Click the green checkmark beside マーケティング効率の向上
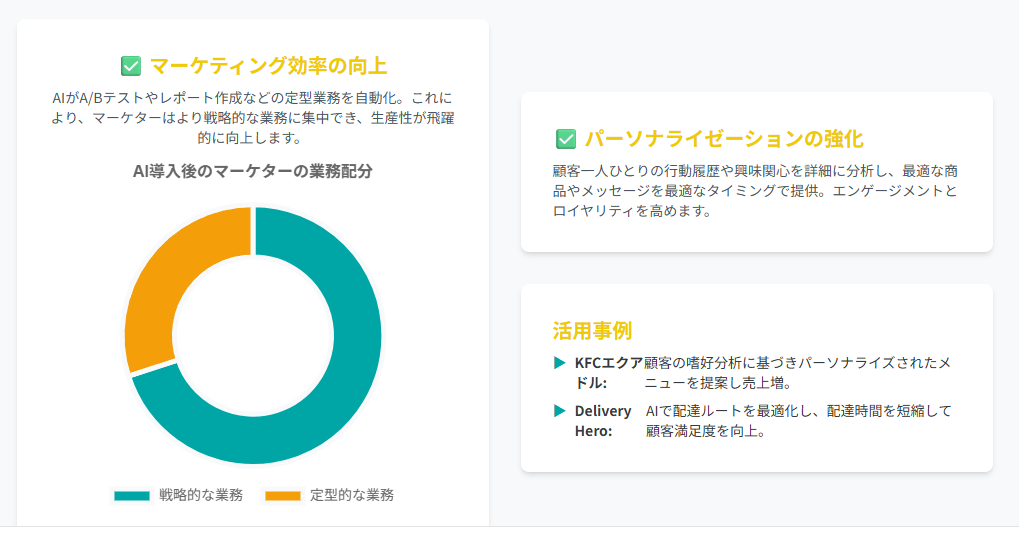 [131, 66]
